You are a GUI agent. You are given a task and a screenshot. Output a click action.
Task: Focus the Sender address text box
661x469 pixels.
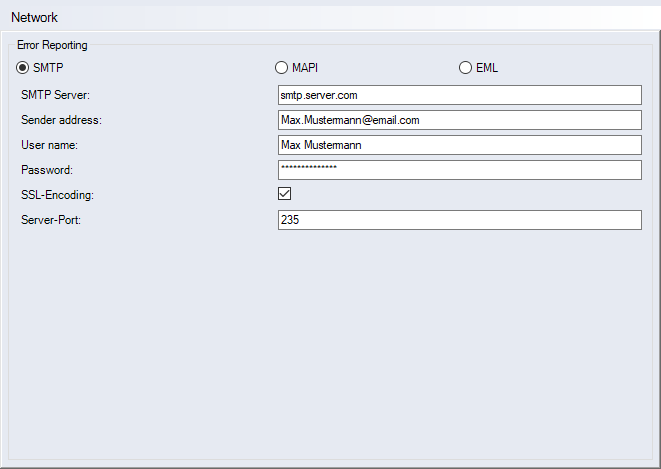click(x=459, y=120)
